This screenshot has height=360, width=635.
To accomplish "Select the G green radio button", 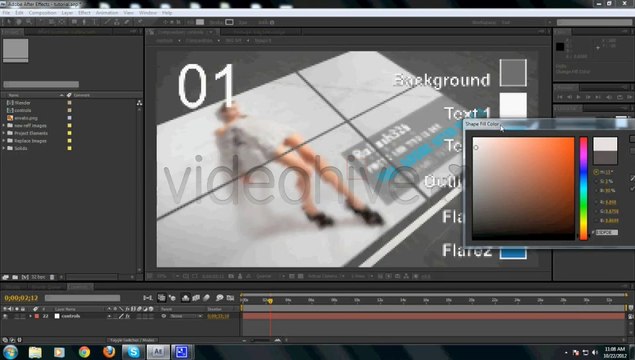I will 596,211.
